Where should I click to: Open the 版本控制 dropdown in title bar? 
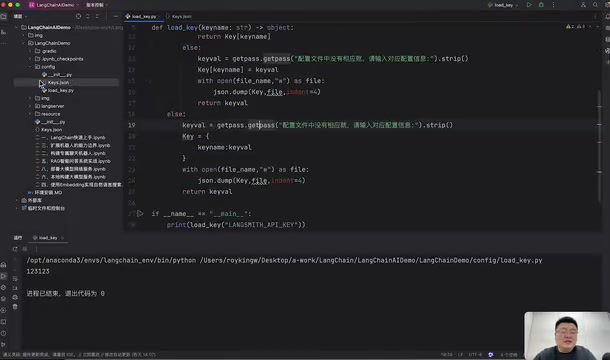(97, 5)
